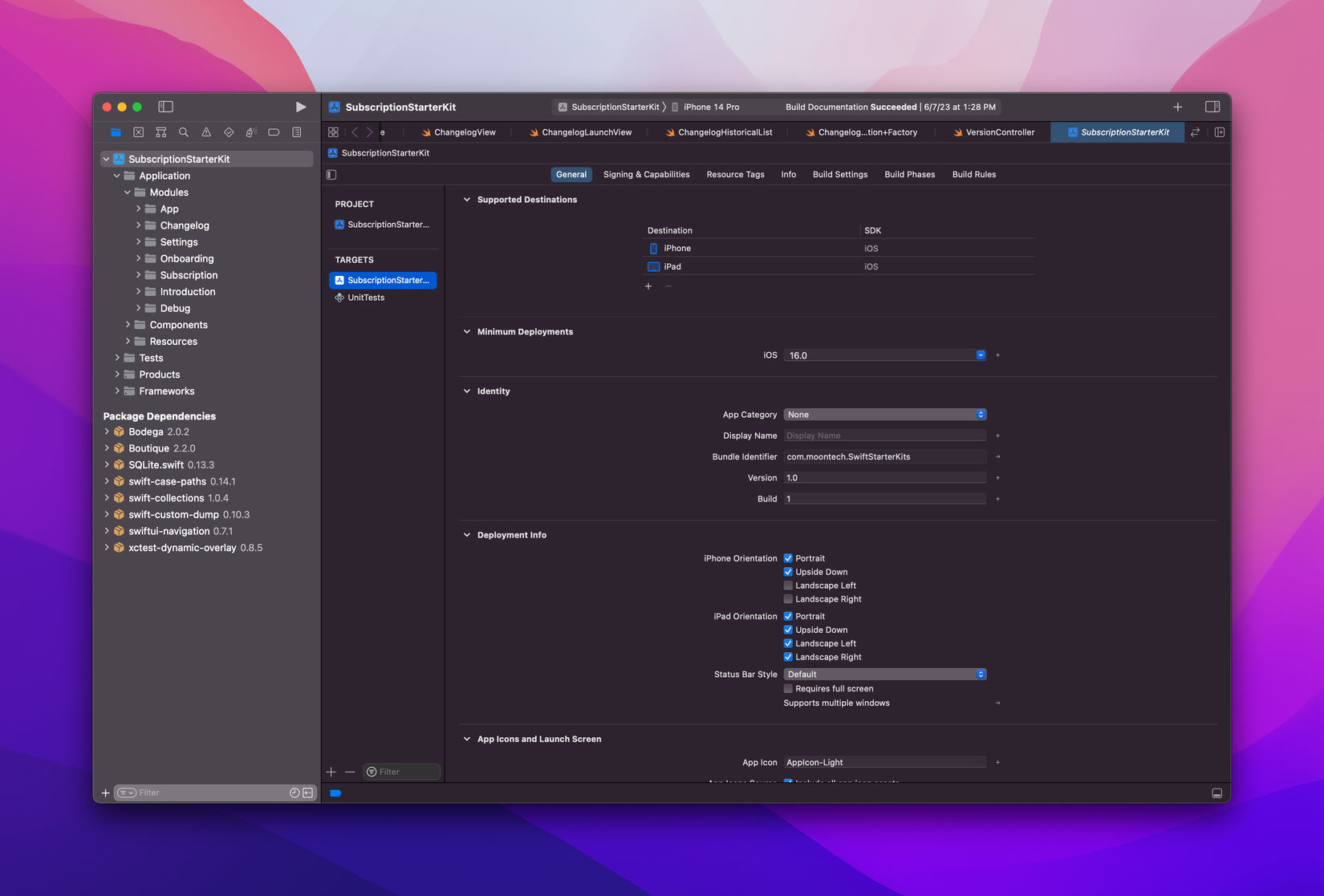Add a file with navigator plus button

tap(105, 793)
